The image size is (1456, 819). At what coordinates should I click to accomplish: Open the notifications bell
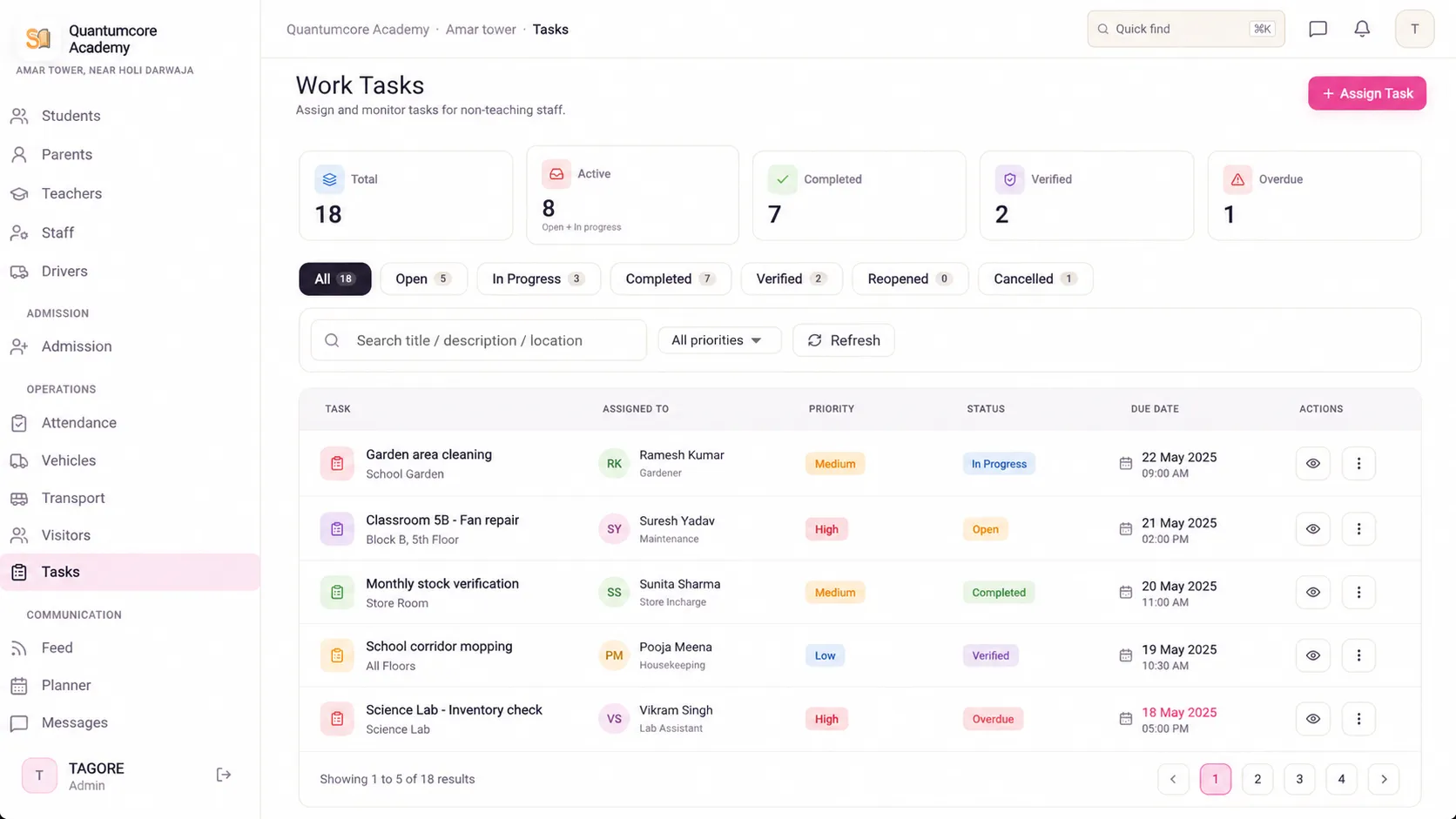click(1362, 29)
